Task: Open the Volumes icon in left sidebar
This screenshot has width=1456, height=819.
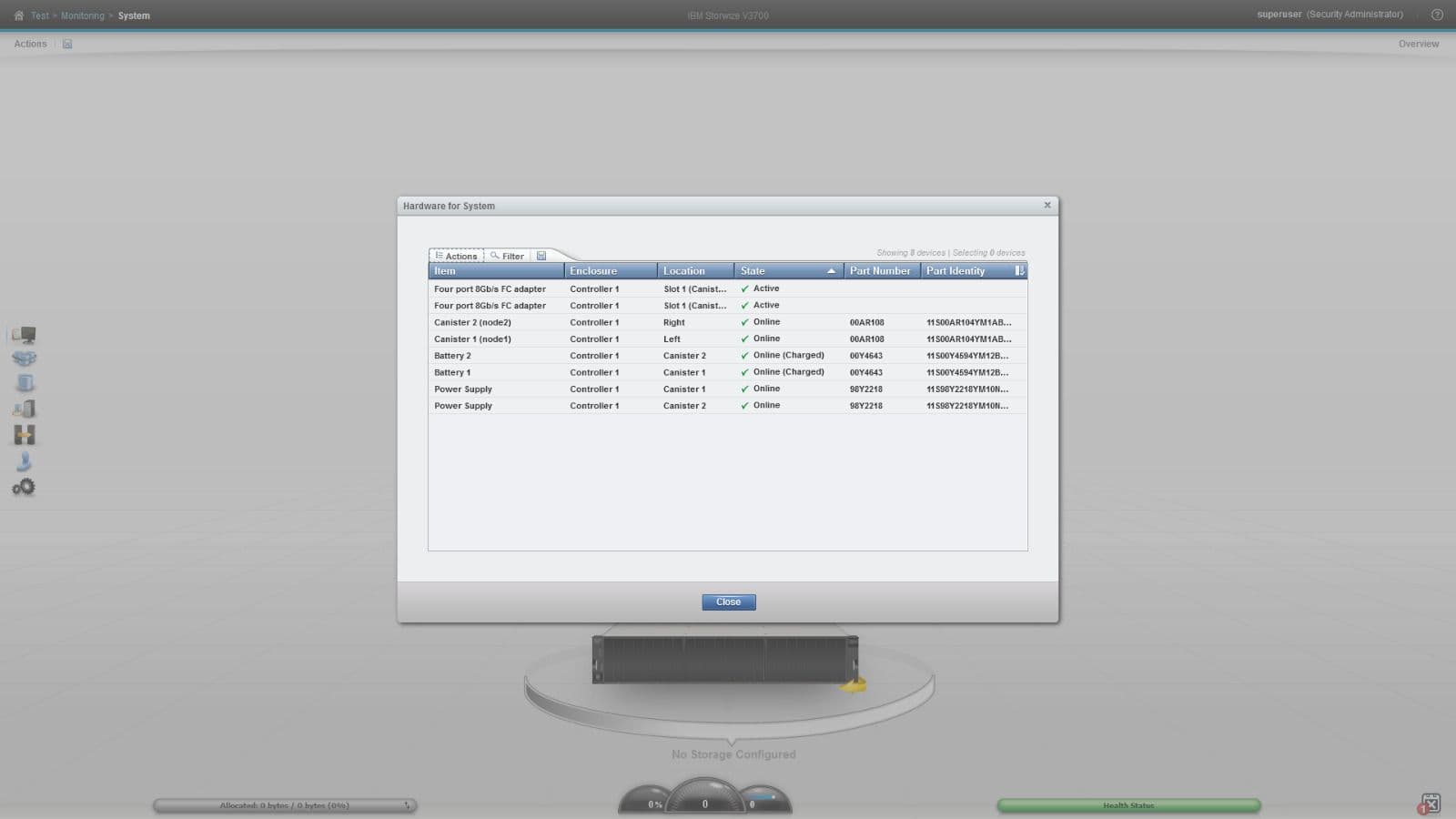Action: [x=24, y=383]
